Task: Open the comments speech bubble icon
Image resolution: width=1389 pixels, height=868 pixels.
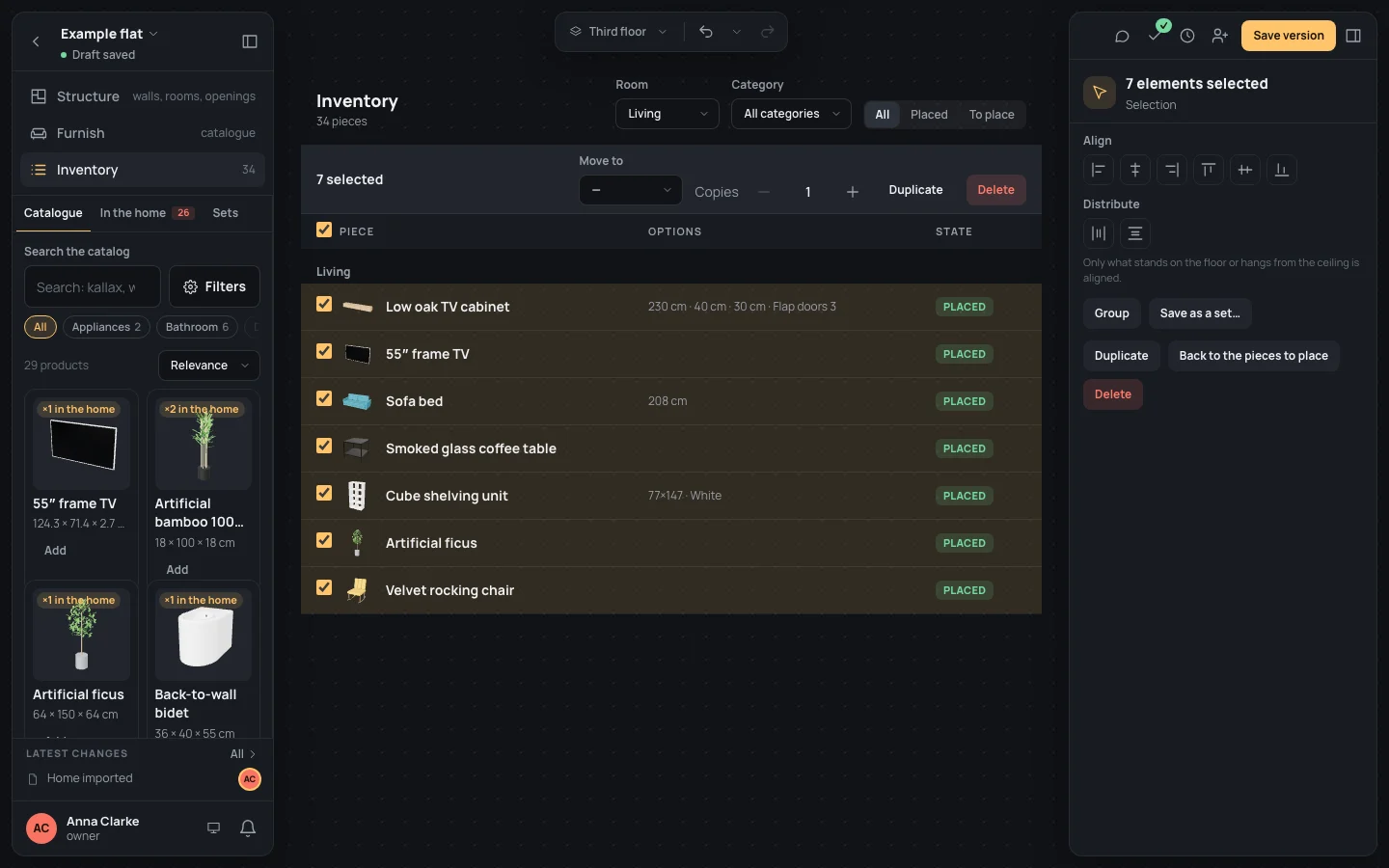Action: point(1122,36)
